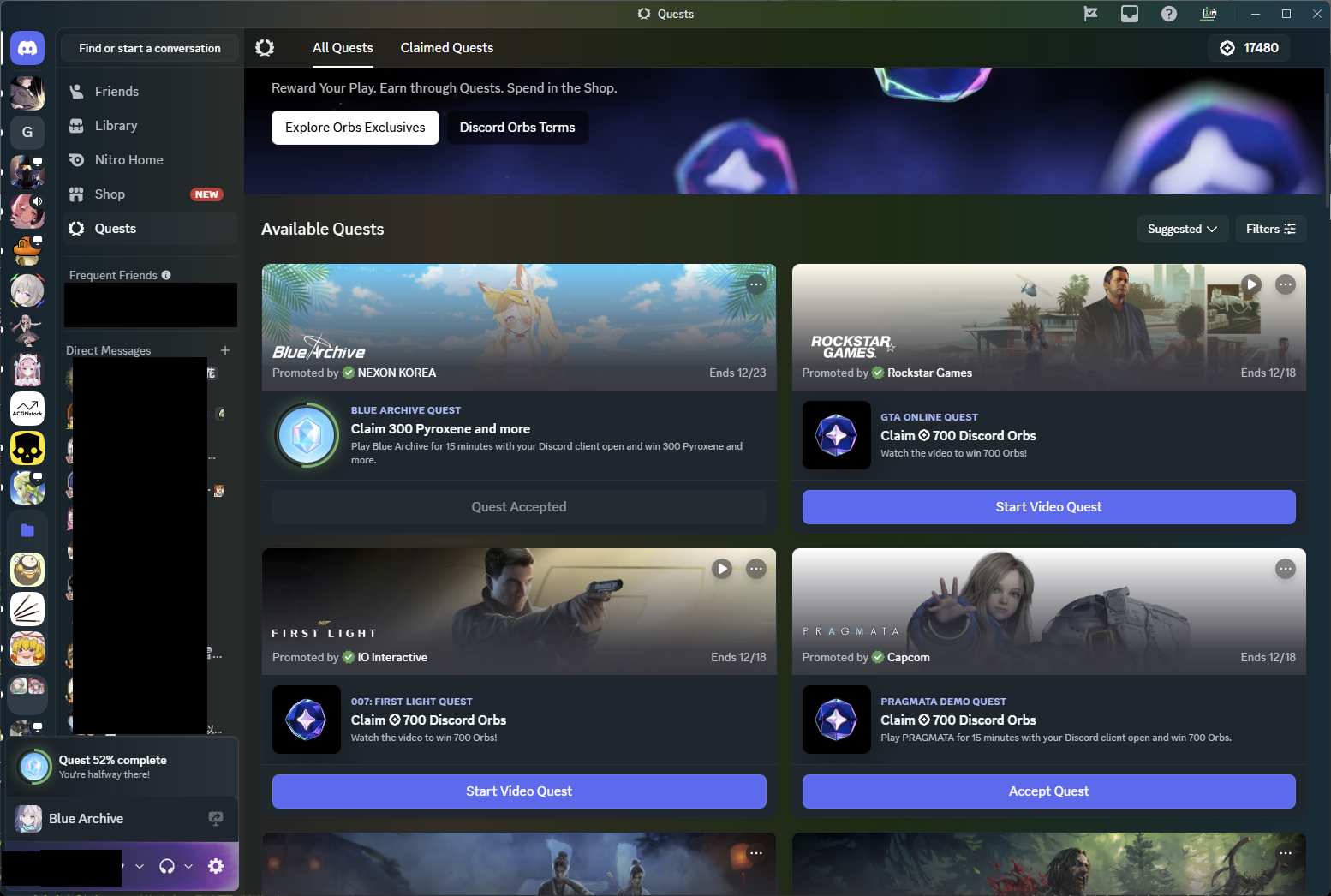Start the GTA Online video quest
The image size is (1331, 896).
coord(1048,507)
